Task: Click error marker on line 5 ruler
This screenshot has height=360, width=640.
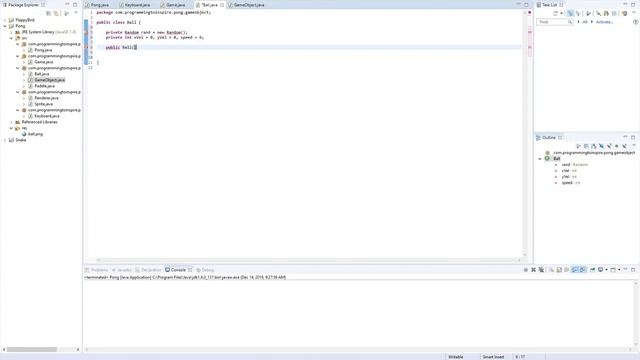Action: click(x=86, y=32)
